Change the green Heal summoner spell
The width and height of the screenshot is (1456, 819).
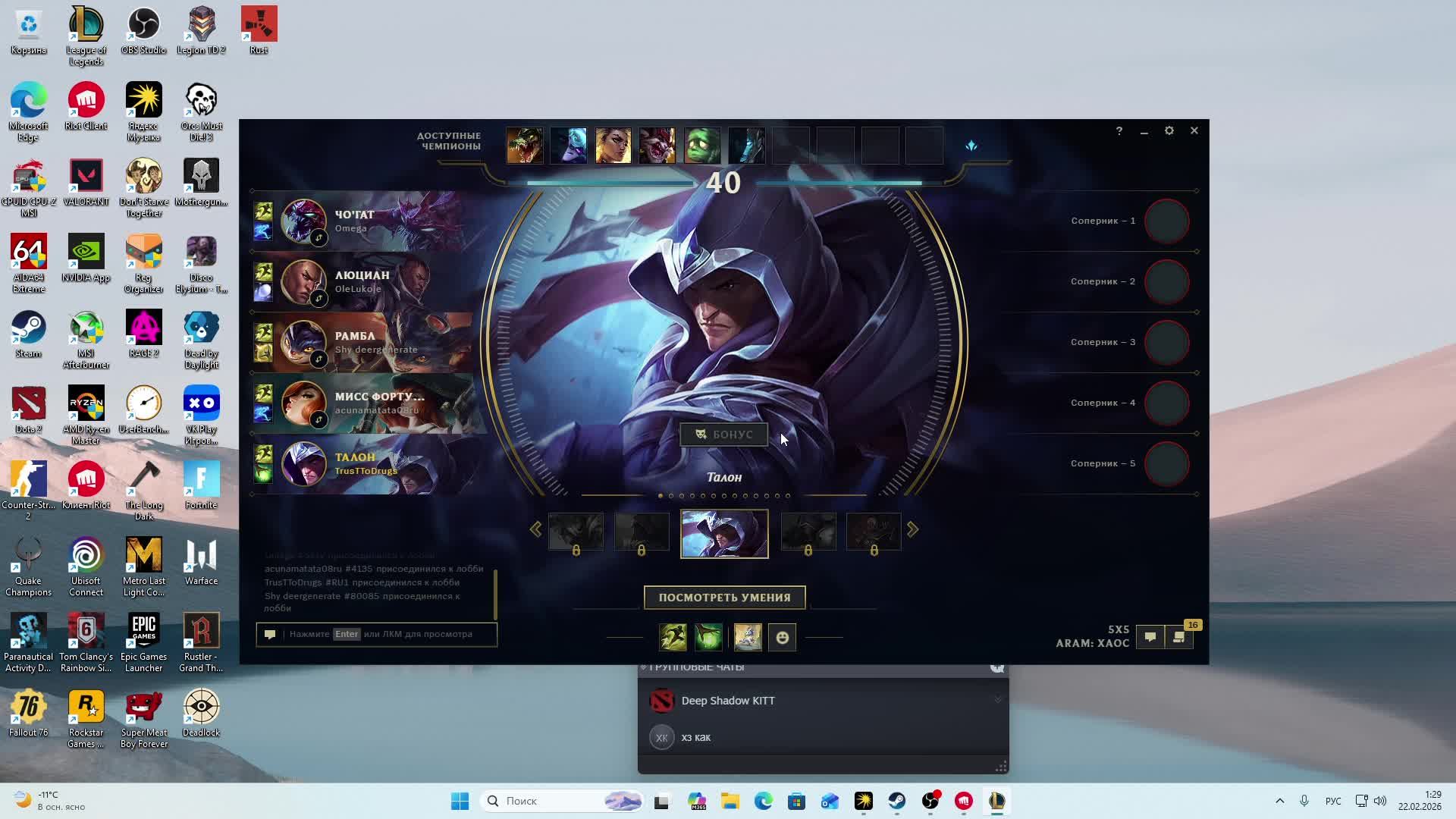[708, 638]
